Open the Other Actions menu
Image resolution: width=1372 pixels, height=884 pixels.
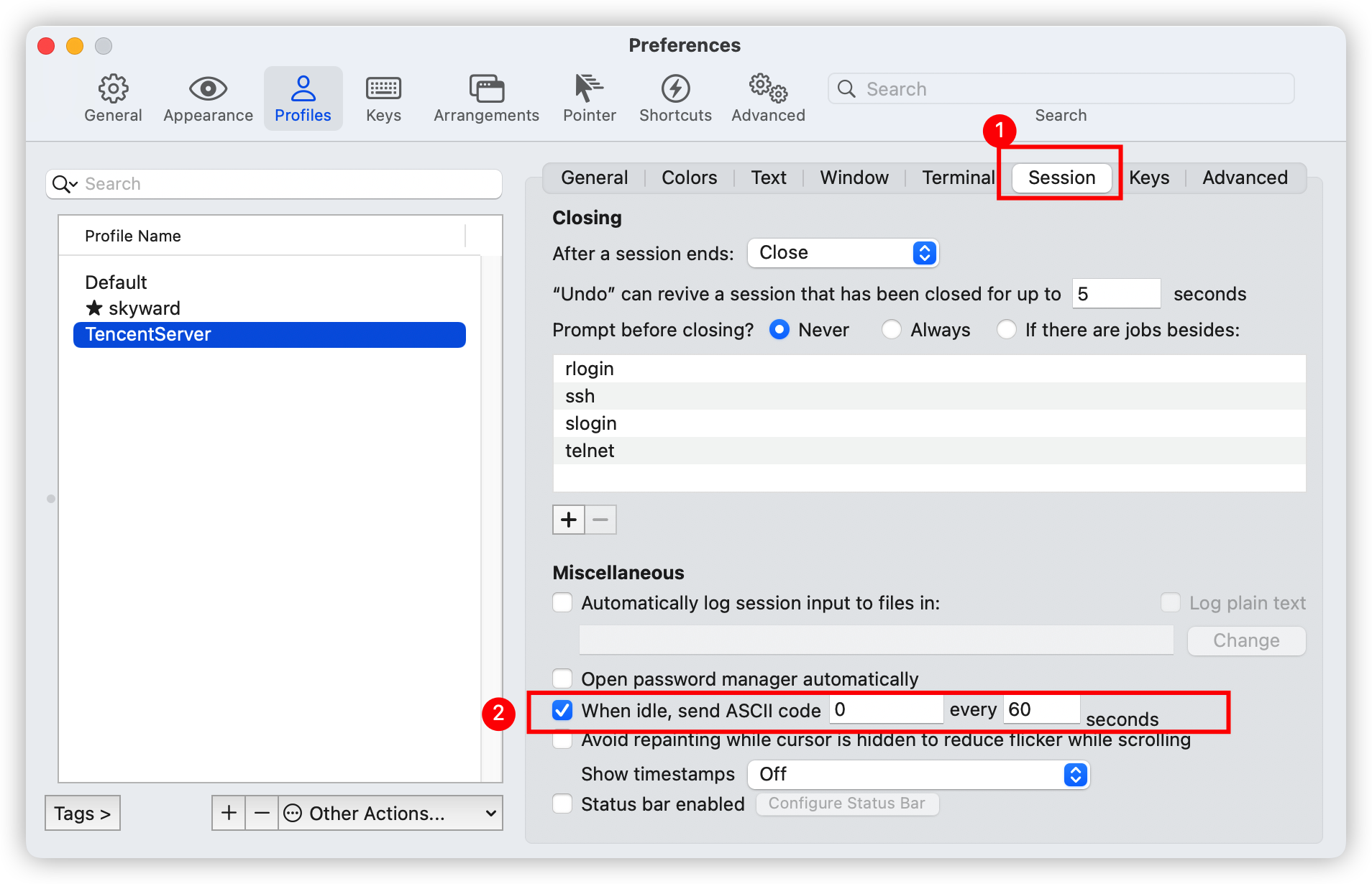click(389, 813)
